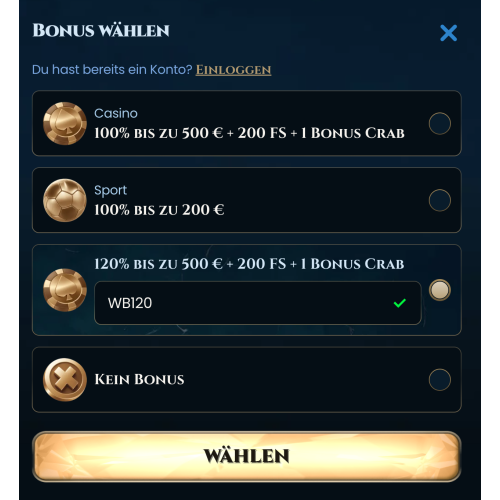Click the 120% bis zu 500 € headline
This screenshot has height=500, width=500.
249,264
